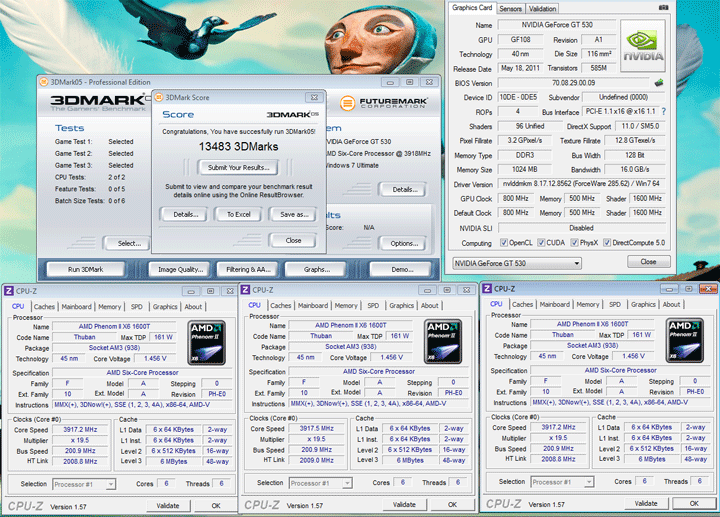720x517 pixels.
Task: Click Details in the 3DMark Score dialog
Action: [186, 214]
